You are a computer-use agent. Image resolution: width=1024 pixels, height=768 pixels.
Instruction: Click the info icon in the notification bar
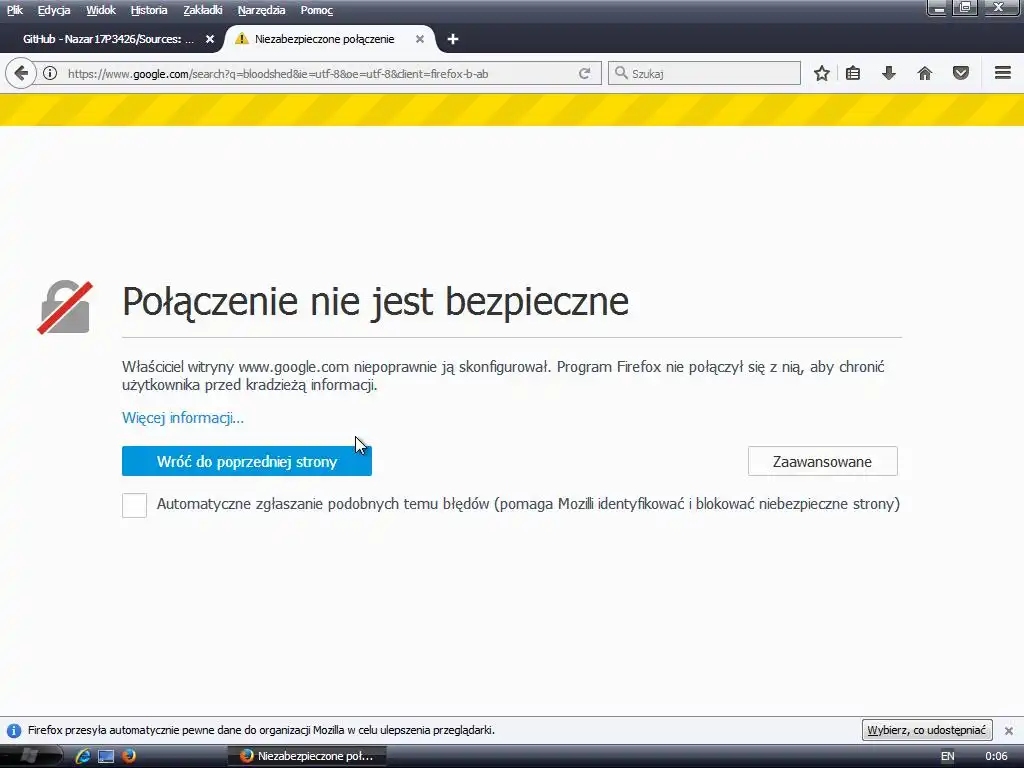click(x=14, y=730)
